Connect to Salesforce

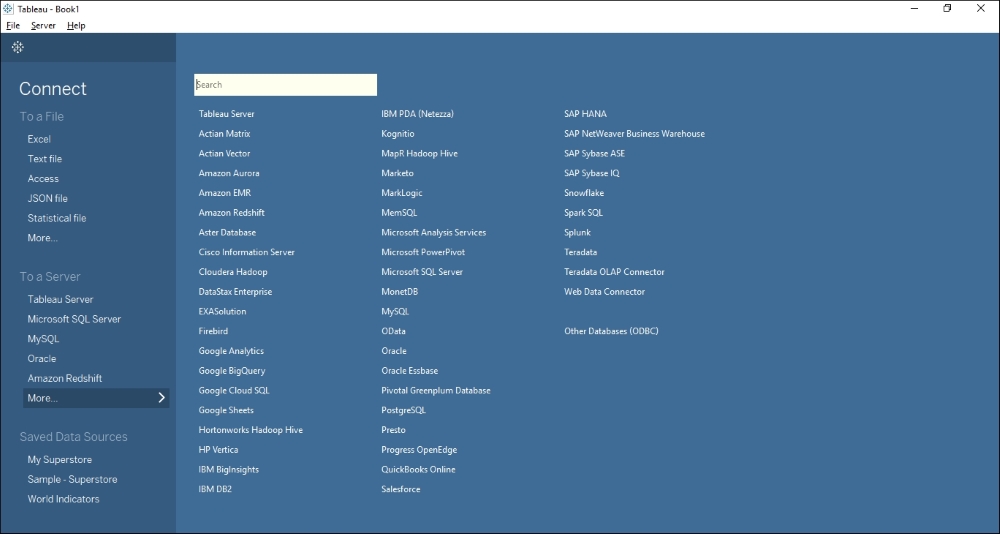[401, 489]
